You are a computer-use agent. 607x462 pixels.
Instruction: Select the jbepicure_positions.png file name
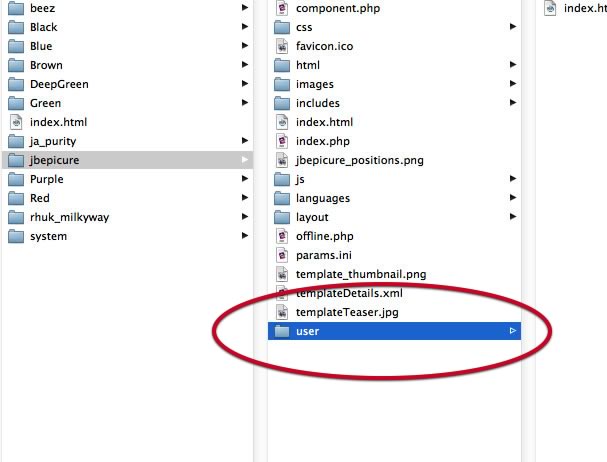360,160
